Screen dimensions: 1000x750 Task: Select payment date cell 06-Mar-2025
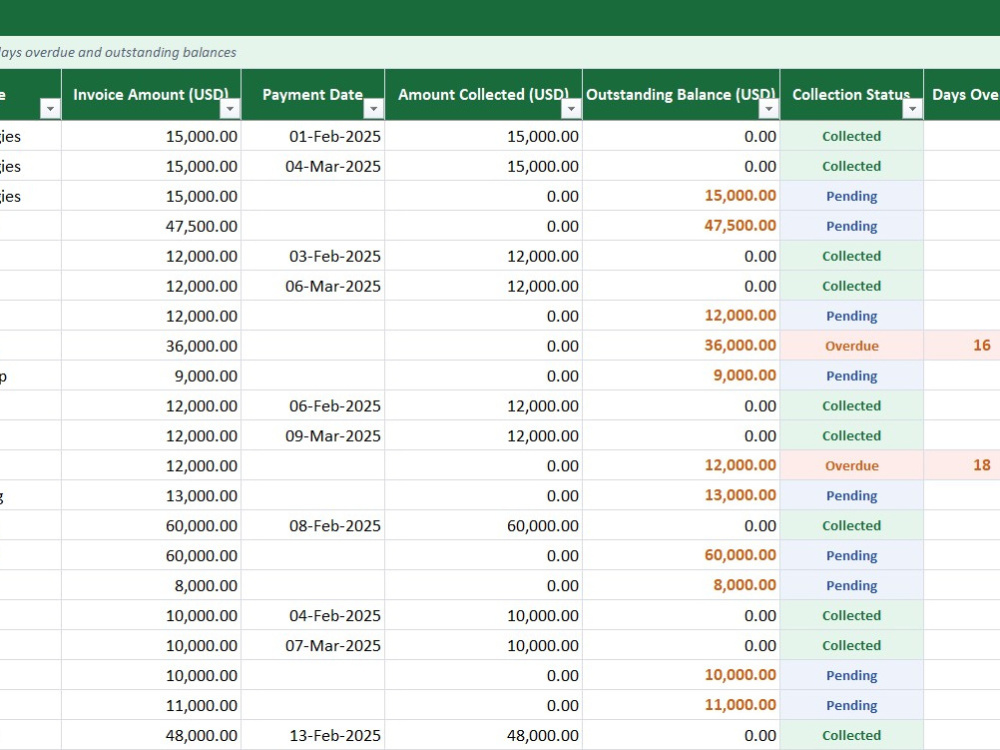[x=313, y=286]
